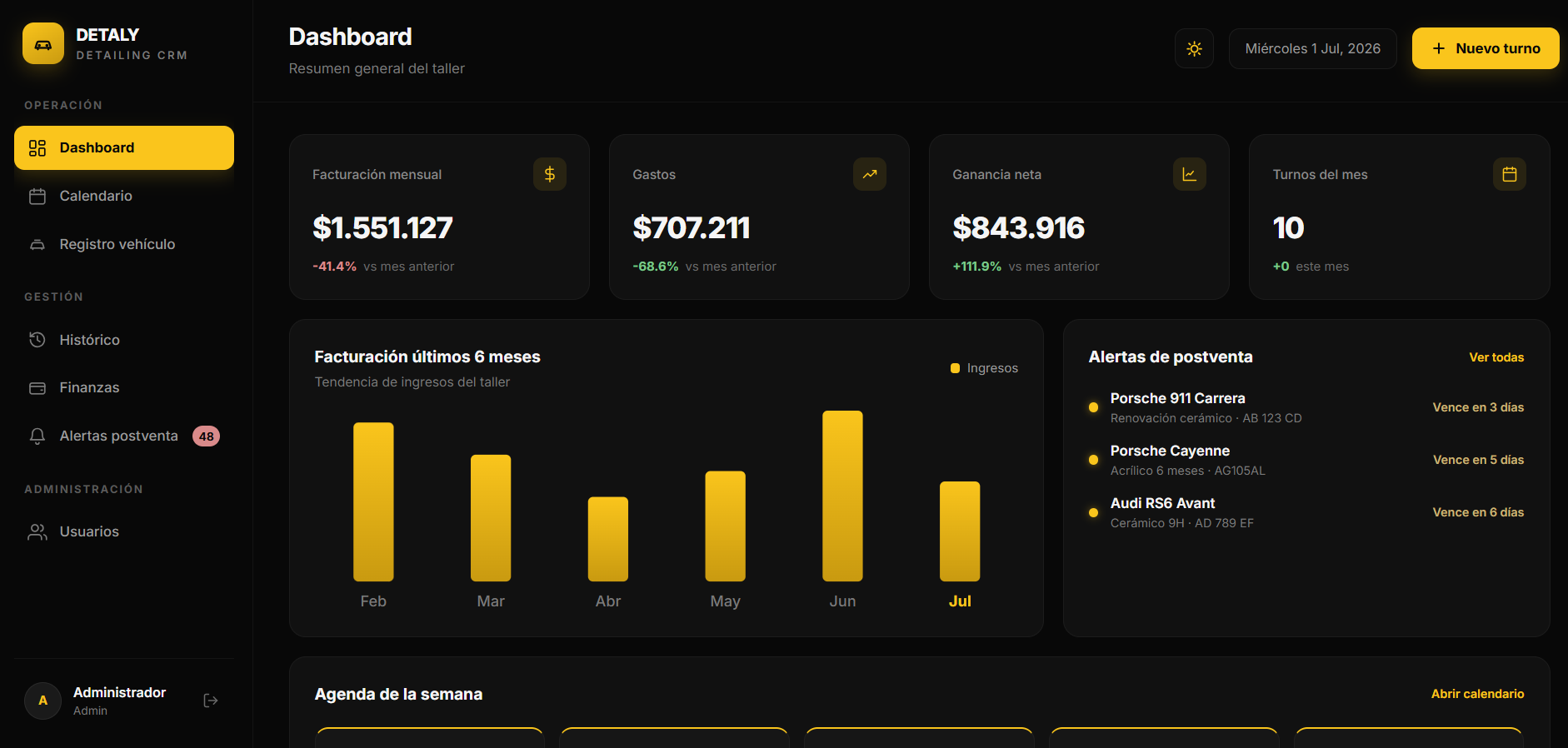Click the $1.551.127 billing value
Viewport: 1568px width, 748px height.
coord(382,227)
